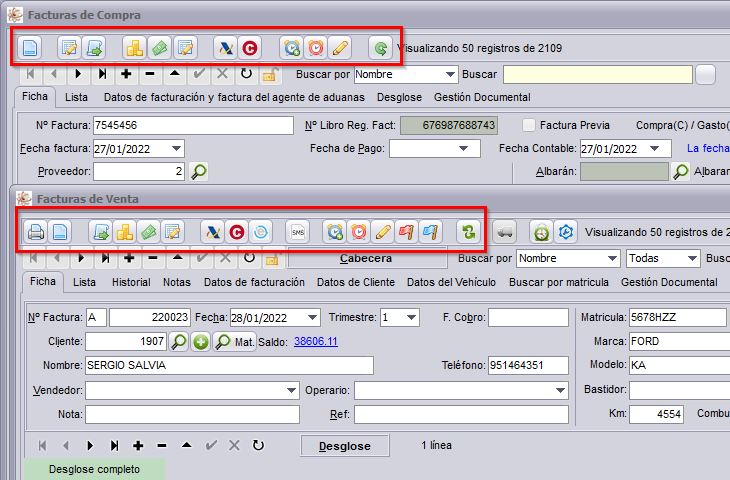Open the Fecha 28/01/2022 date dropdown
This screenshot has height=480, width=730.
312,318
